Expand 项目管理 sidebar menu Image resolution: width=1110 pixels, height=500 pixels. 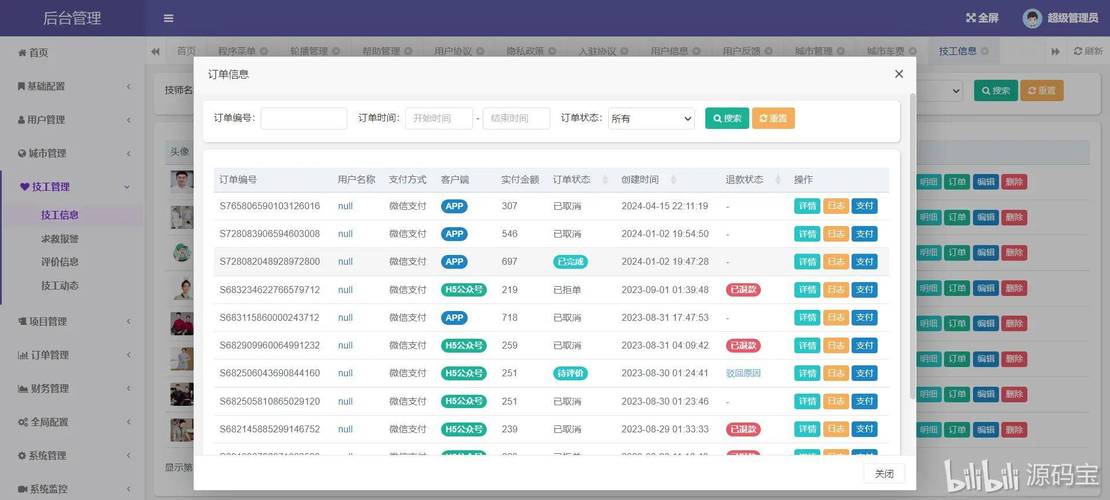[71, 322]
